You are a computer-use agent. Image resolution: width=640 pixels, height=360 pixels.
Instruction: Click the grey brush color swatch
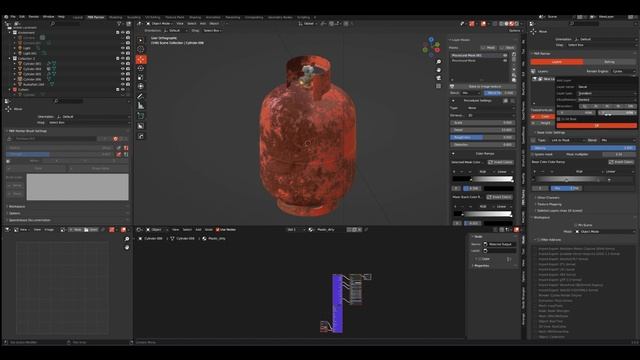pos(78,187)
